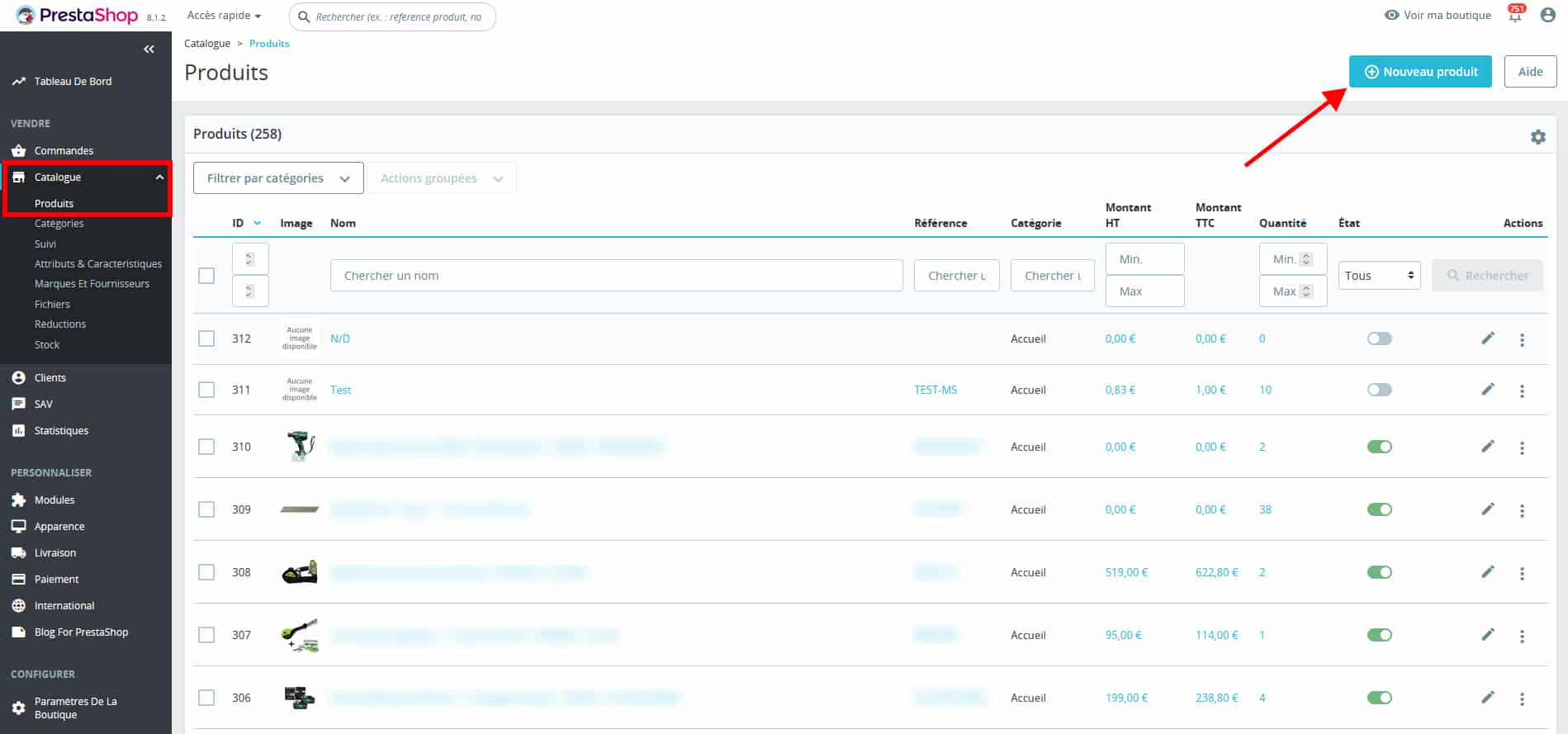Open Accès rapide dropdown menu
The image size is (1568, 734).
point(224,16)
